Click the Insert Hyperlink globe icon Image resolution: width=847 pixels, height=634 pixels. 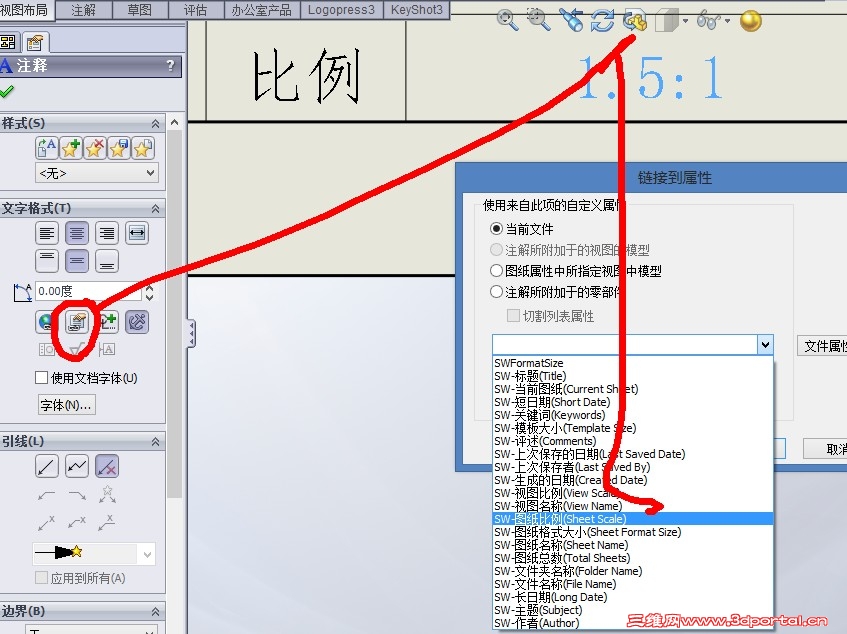pyautogui.click(x=45, y=322)
